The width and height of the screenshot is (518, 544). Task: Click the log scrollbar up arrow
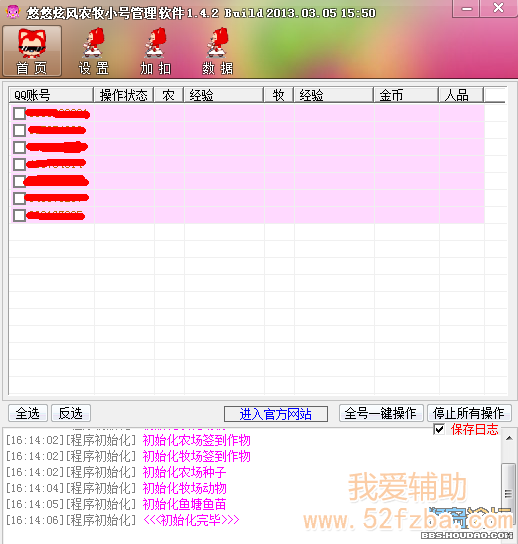click(509, 439)
